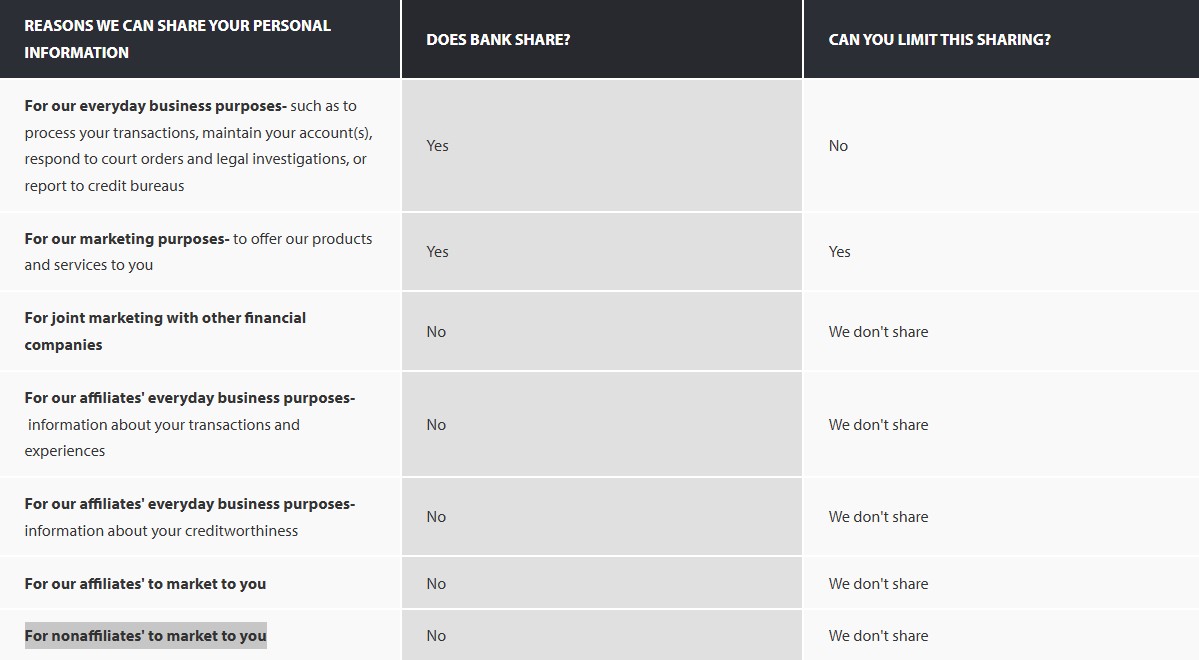Click "Yes" under Does Bank Share for marketing purposes
The height and width of the screenshot is (660, 1199).
click(x=437, y=252)
